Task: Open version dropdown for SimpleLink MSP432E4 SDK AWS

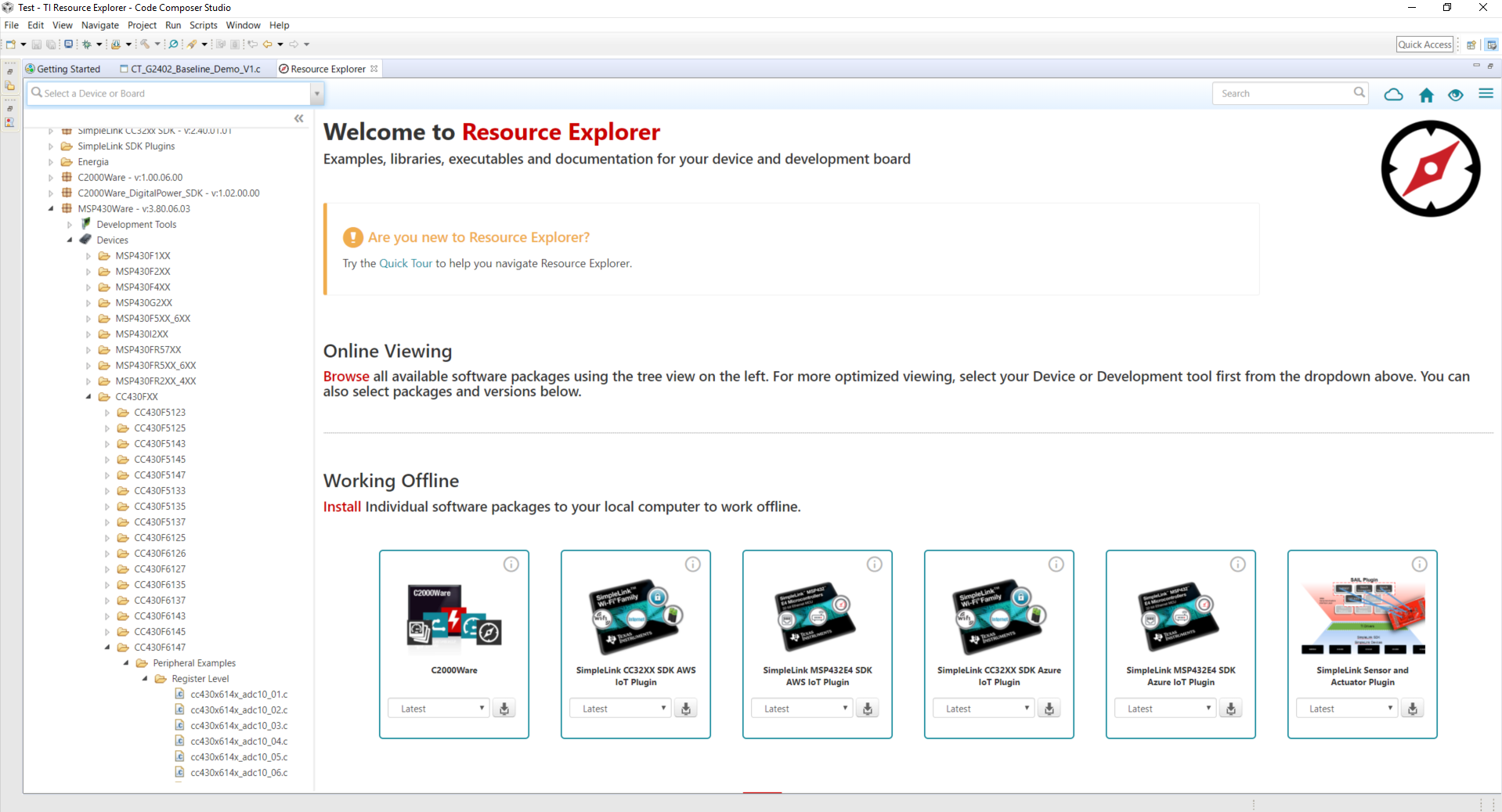Action: click(x=803, y=709)
